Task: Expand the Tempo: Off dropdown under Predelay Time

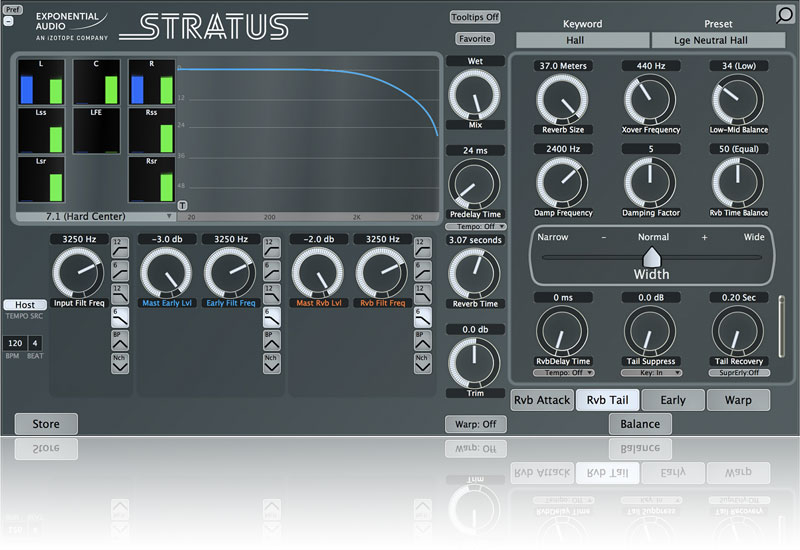Action: pyautogui.click(x=475, y=227)
